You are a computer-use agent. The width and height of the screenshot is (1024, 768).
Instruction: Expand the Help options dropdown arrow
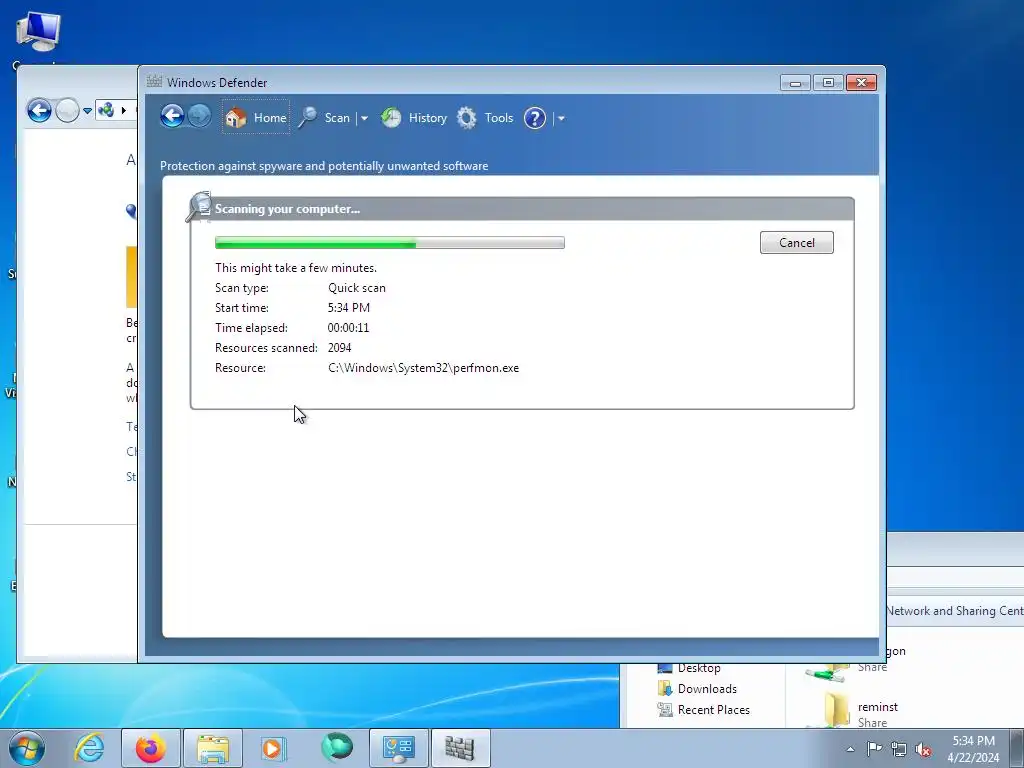pyautogui.click(x=561, y=118)
